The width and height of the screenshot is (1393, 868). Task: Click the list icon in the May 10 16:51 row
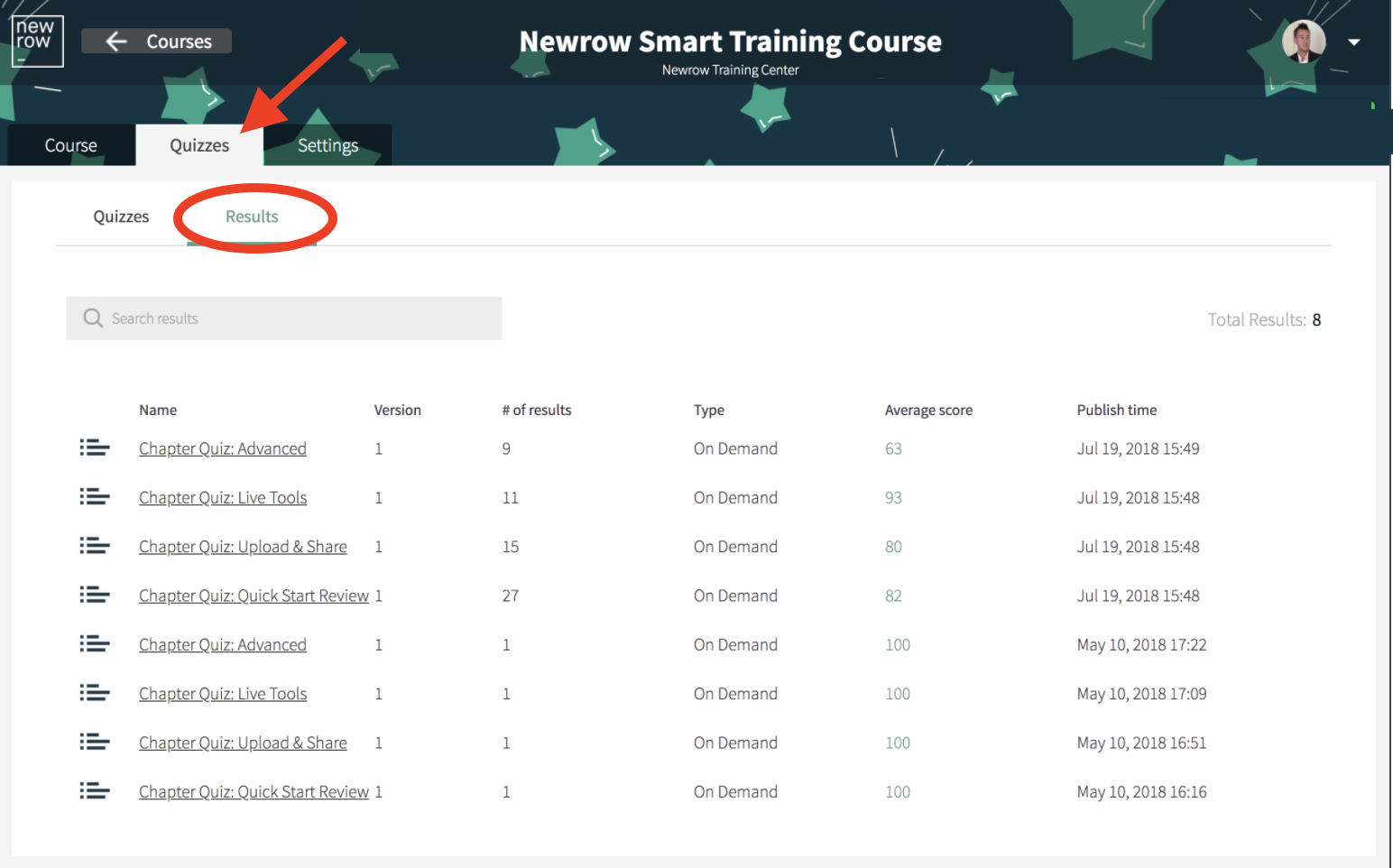(x=95, y=743)
